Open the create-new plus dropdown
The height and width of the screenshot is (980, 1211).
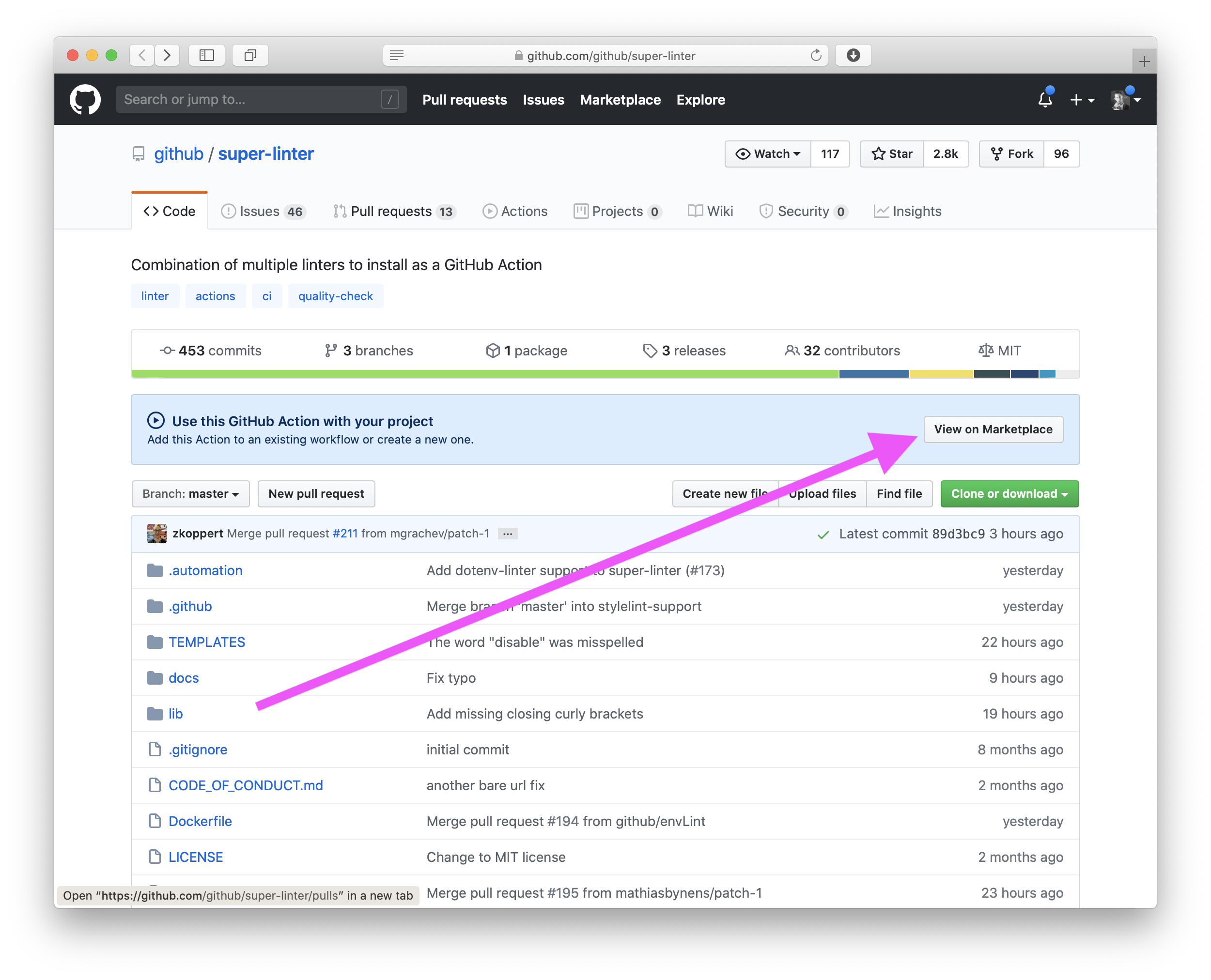pos(1082,100)
